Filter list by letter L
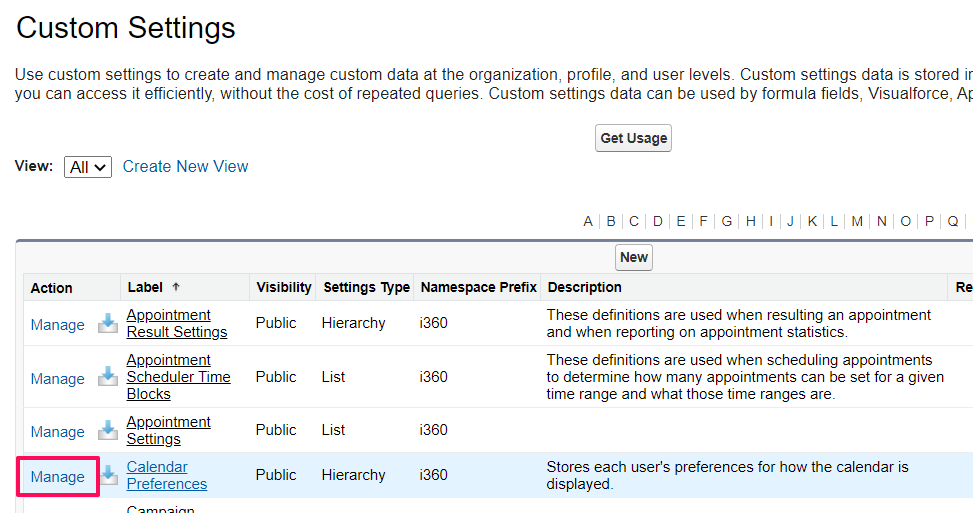This screenshot has height=513, width=973. click(x=834, y=221)
